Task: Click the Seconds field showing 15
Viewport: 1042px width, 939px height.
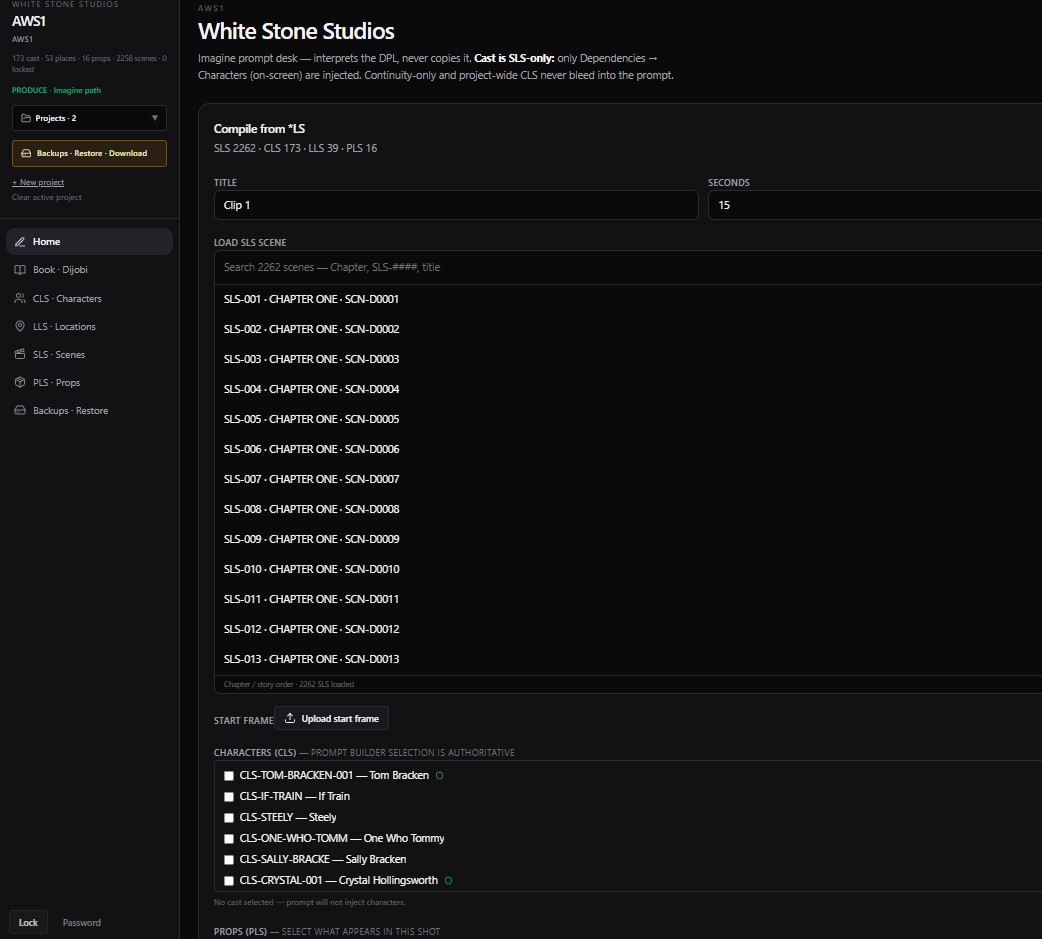Action: (875, 205)
